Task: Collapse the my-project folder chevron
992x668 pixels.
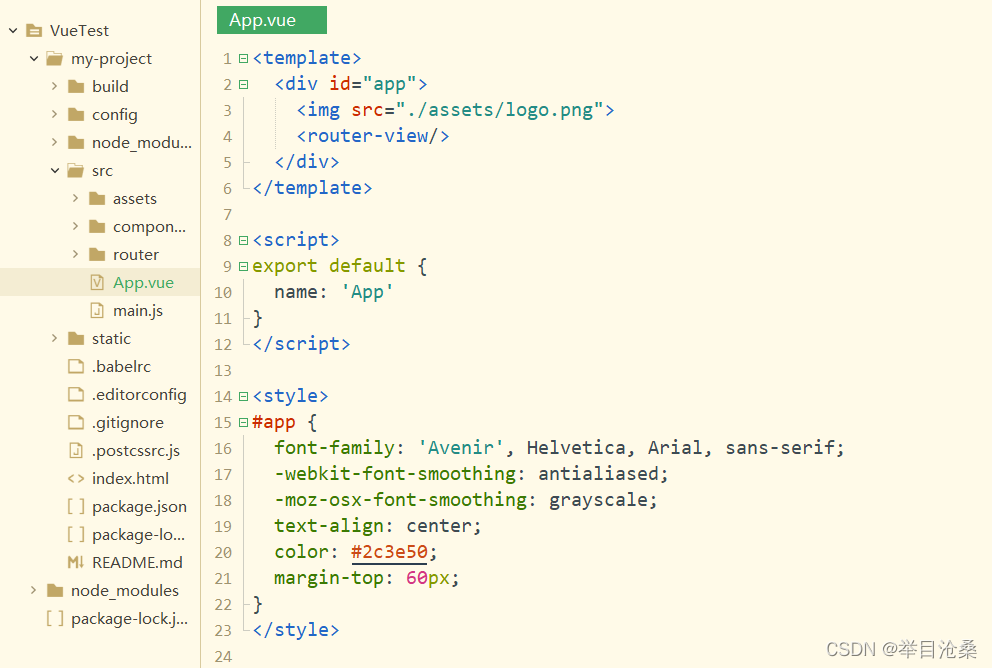Action: [x=34, y=58]
